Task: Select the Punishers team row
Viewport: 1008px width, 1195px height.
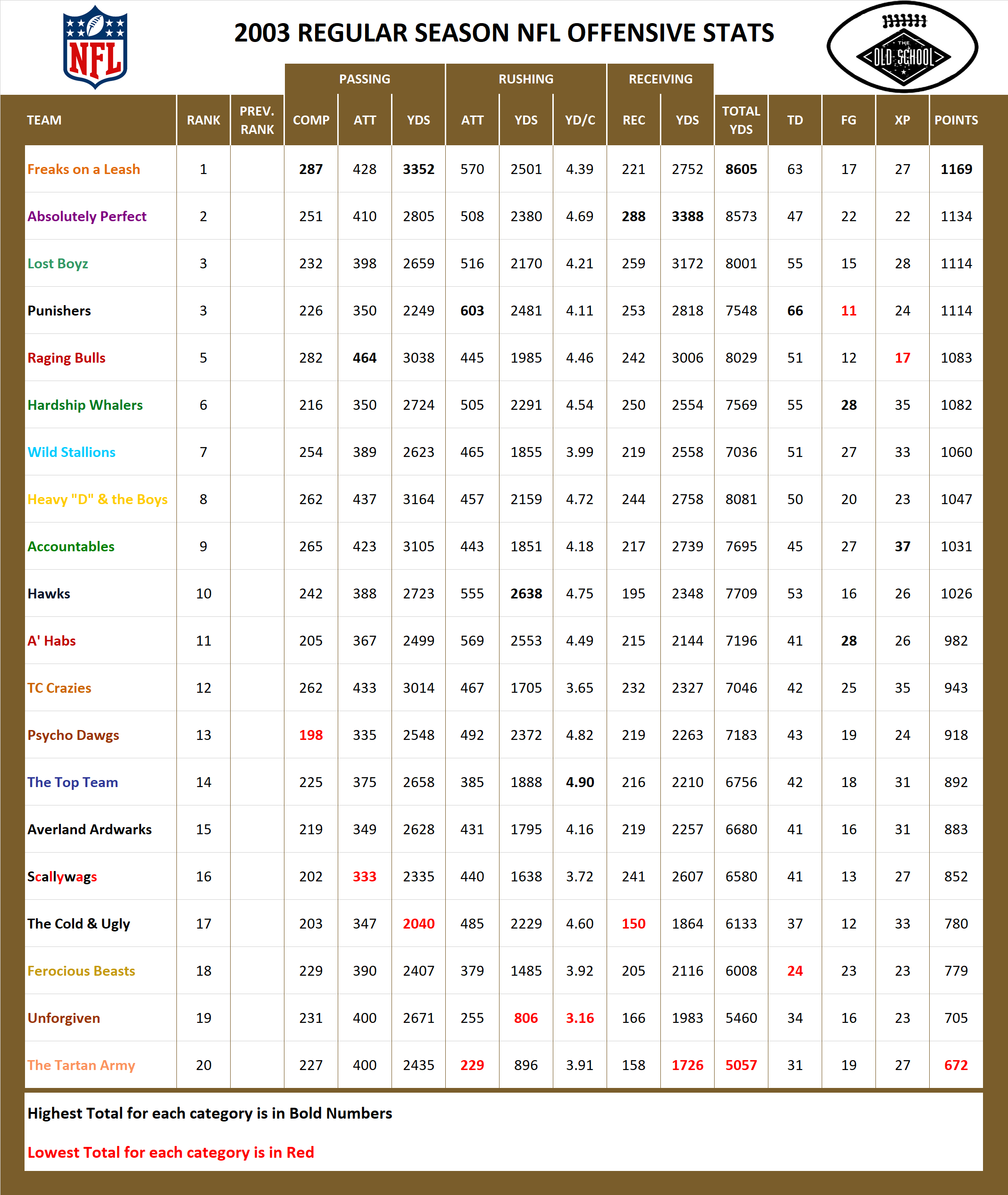Action: [x=59, y=310]
